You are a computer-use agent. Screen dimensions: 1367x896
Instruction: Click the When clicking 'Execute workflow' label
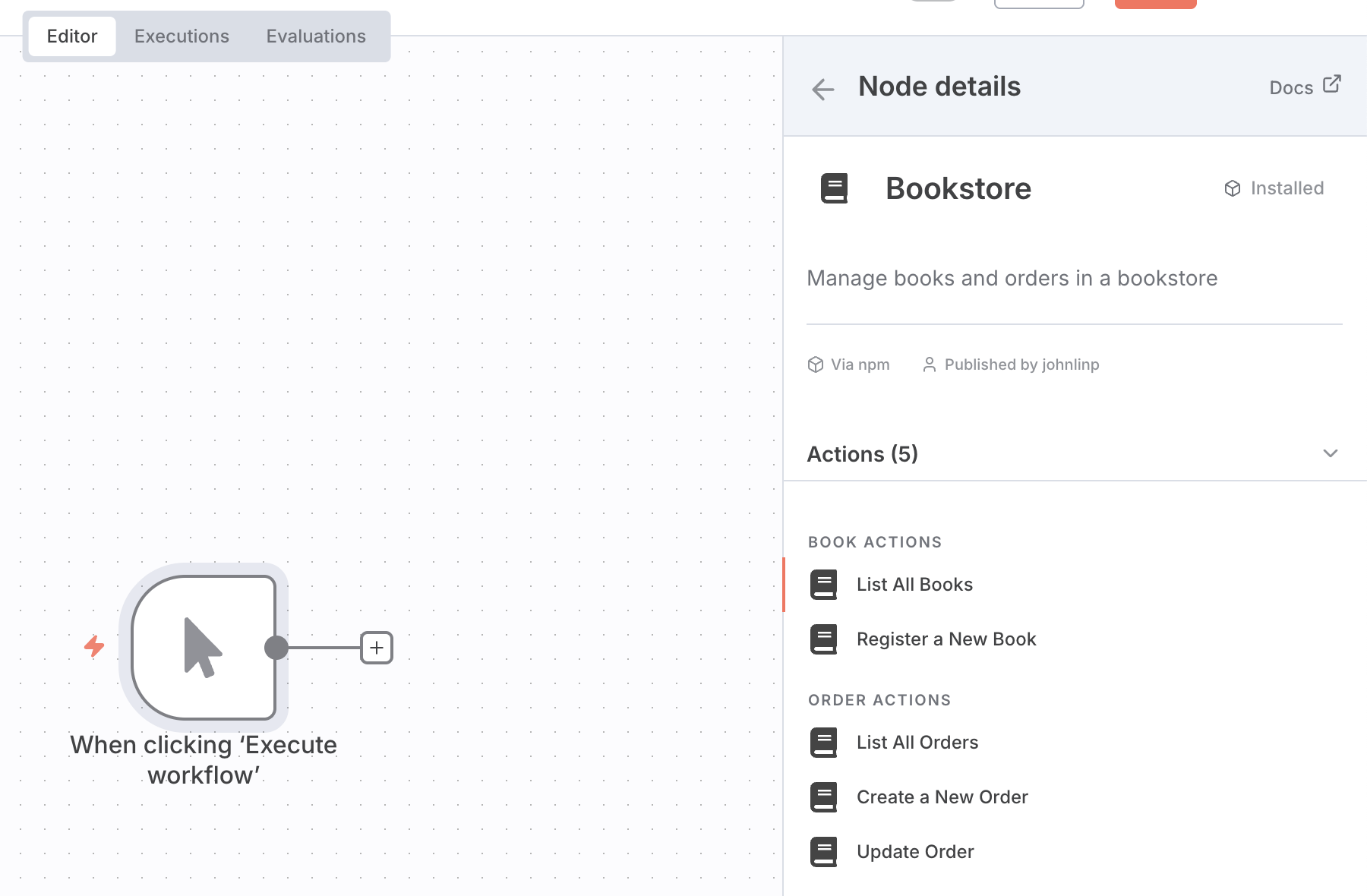tap(204, 759)
